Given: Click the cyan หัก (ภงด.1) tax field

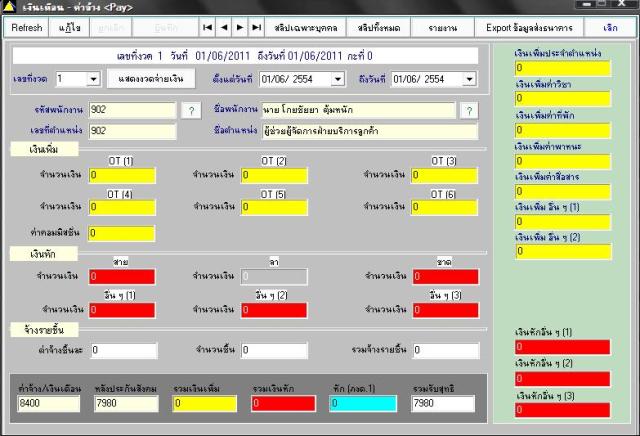Looking at the screenshot, I should click(x=363, y=403).
